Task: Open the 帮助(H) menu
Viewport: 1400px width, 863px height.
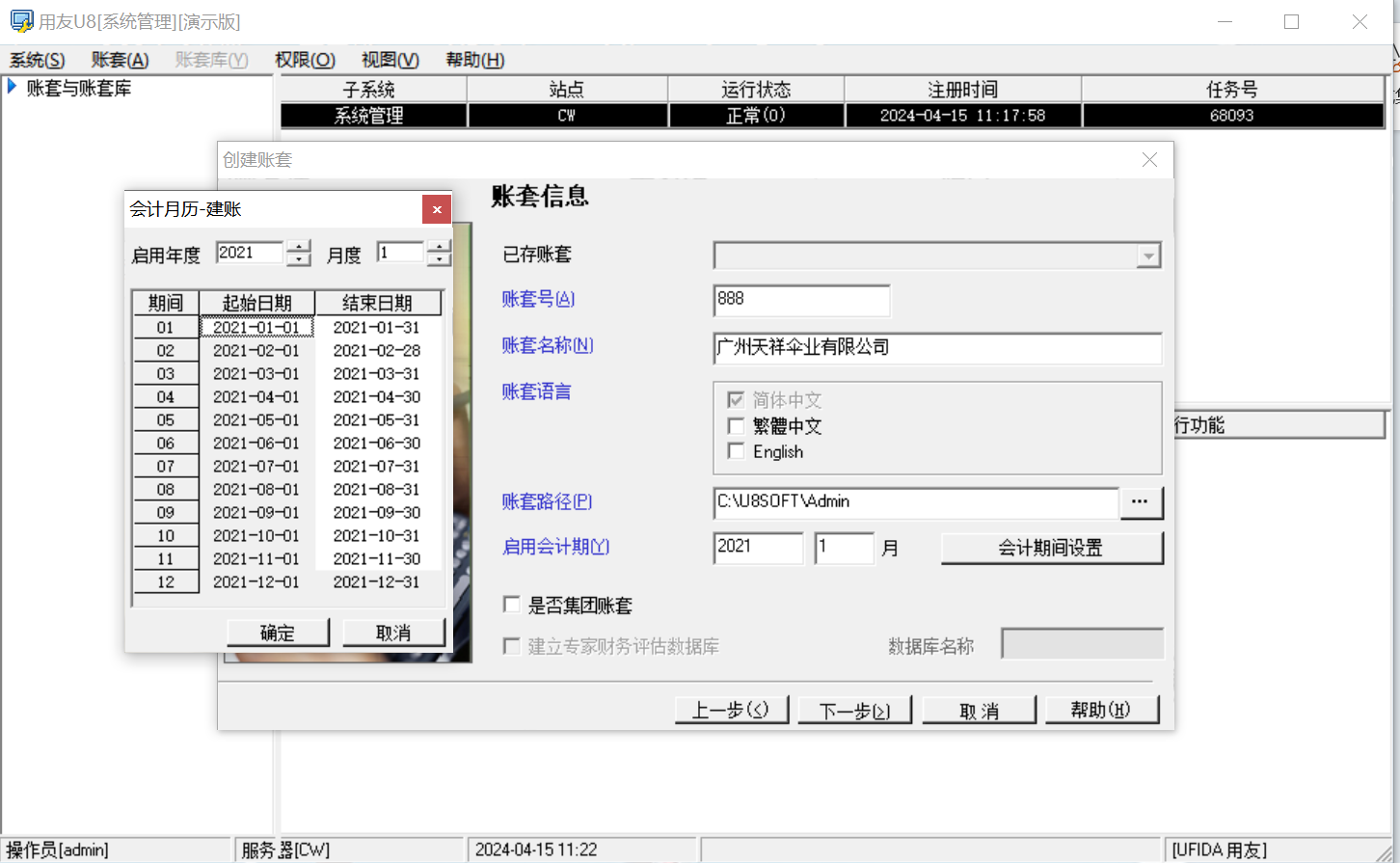Action: click(x=474, y=60)
